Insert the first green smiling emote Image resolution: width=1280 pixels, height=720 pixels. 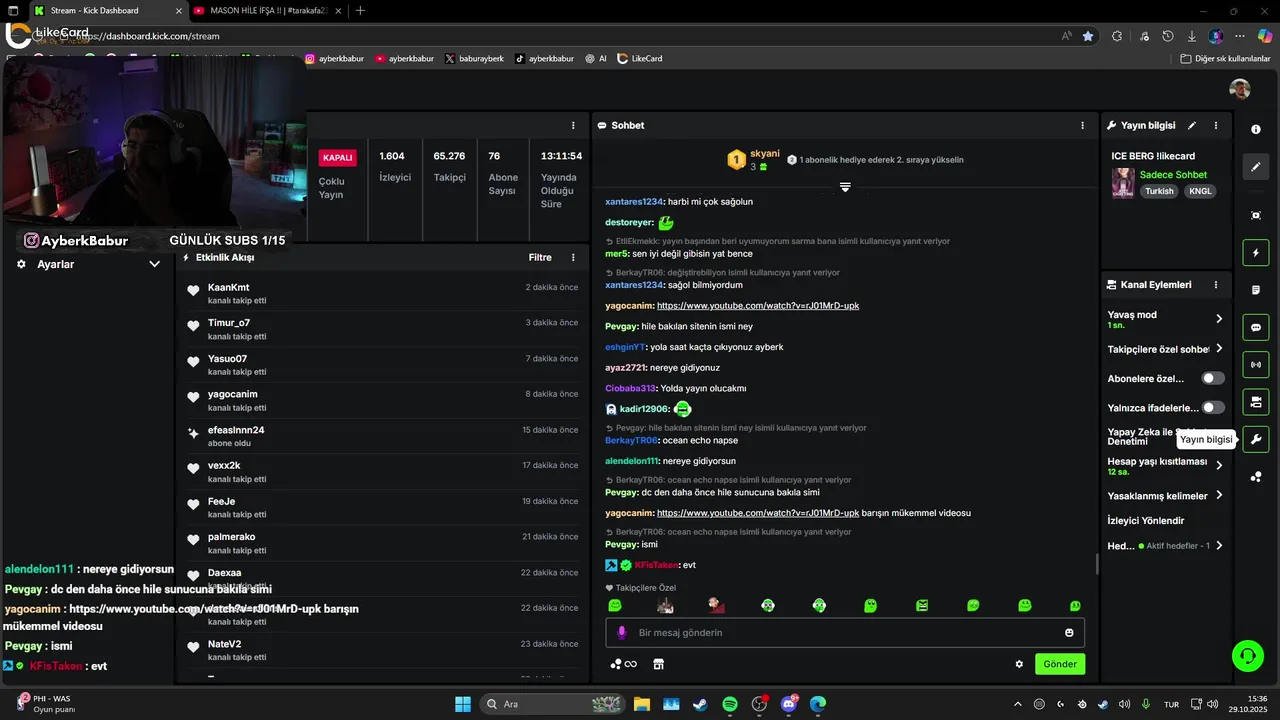click(614, 605)
